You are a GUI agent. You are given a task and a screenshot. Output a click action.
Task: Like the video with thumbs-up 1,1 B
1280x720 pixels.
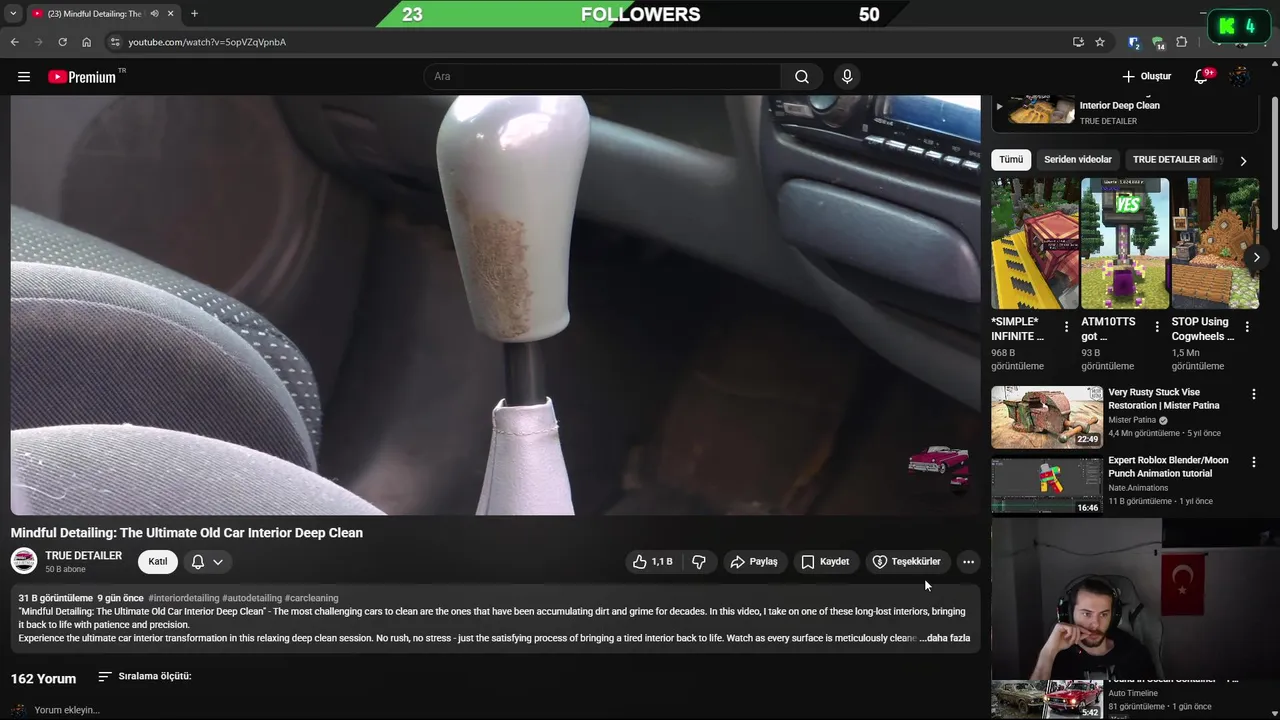pyautogui.click(x=652, y=562)
